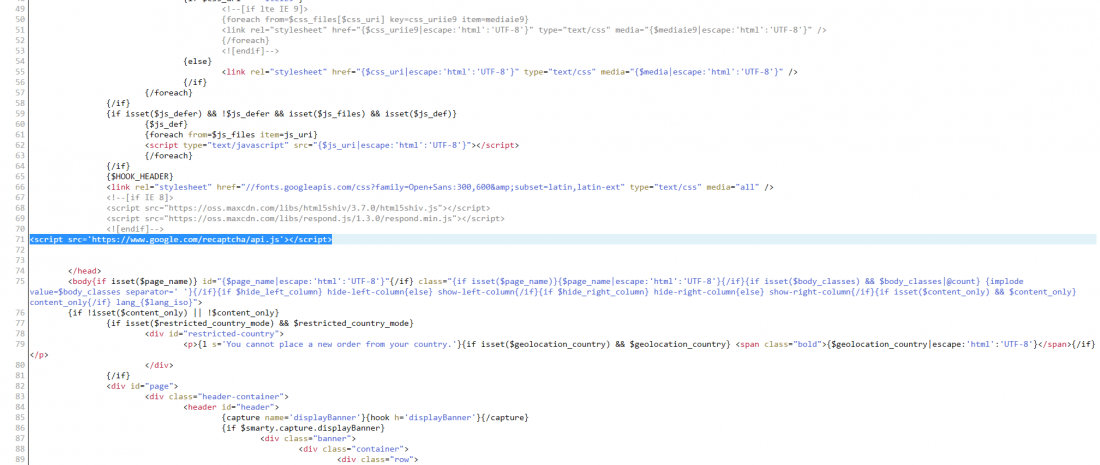The width and height of the screenshot is (1100, 465).
Task: Click the div id="restricted-country" line
Action: [x=214, y=334]
